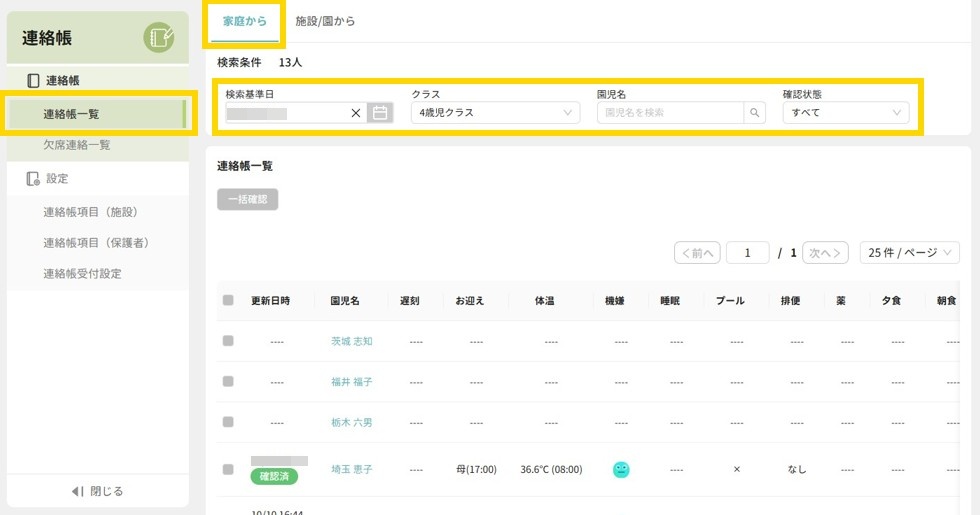980x515 pixels.
Task: Click the mood face icon for 埼玉 恵子
Action: [x=621, y=469]
